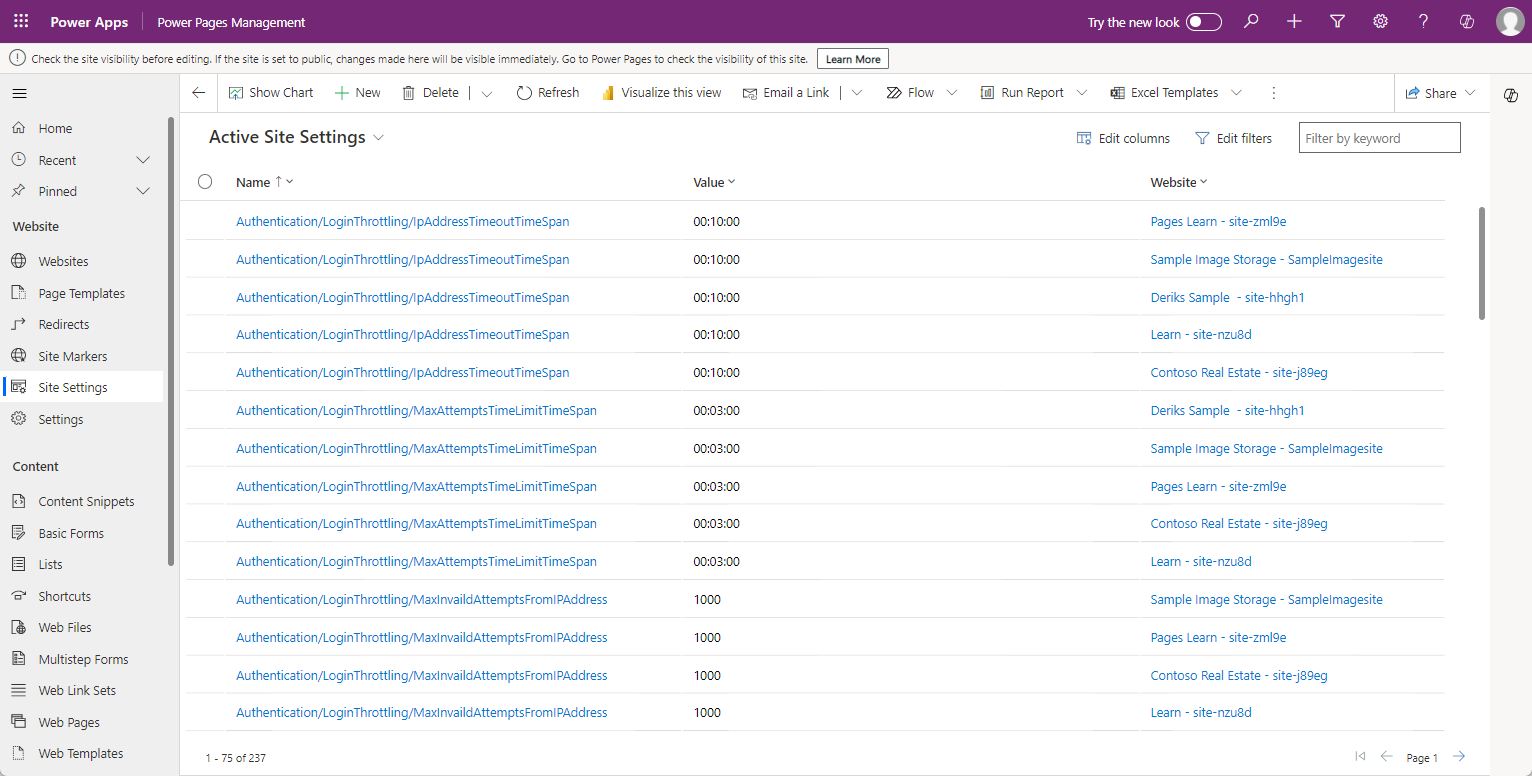The width and height of the screenshot is (1532, 776).
Task: Click the Share button
Action: tap(1431, 93)
